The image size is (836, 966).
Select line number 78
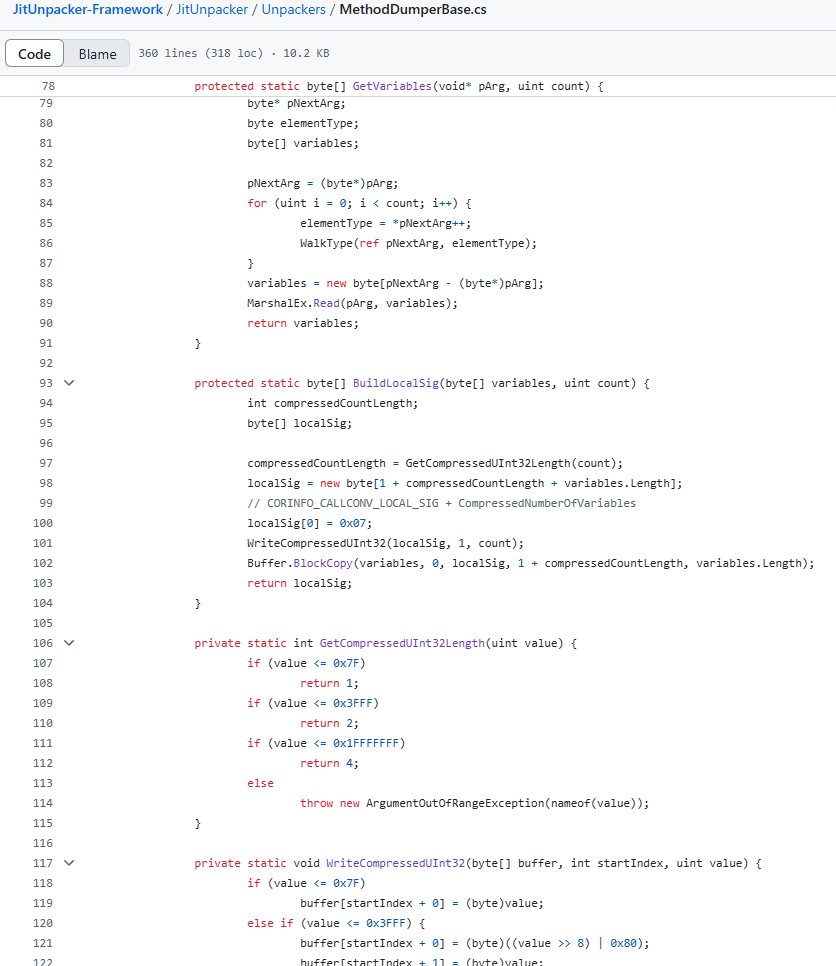tap(47, 86)
